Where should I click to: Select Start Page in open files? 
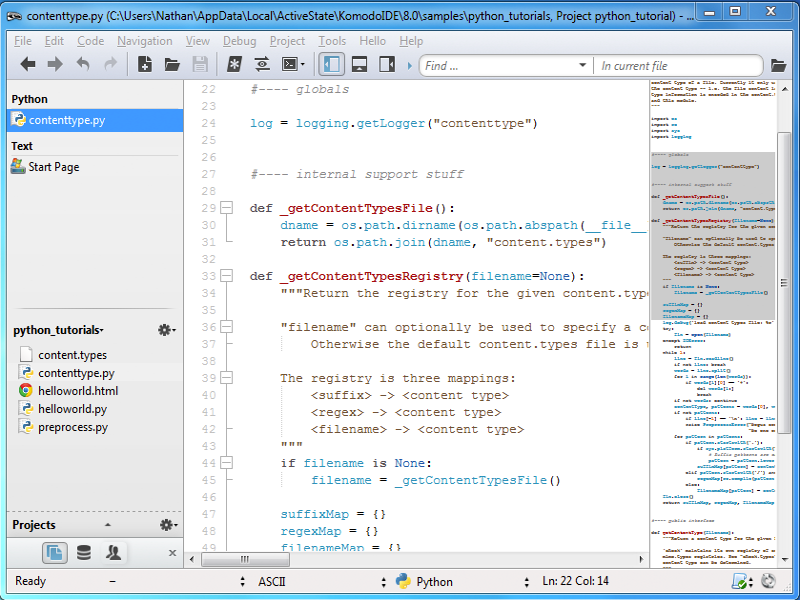pyautogui.click(x=54, y=167)
